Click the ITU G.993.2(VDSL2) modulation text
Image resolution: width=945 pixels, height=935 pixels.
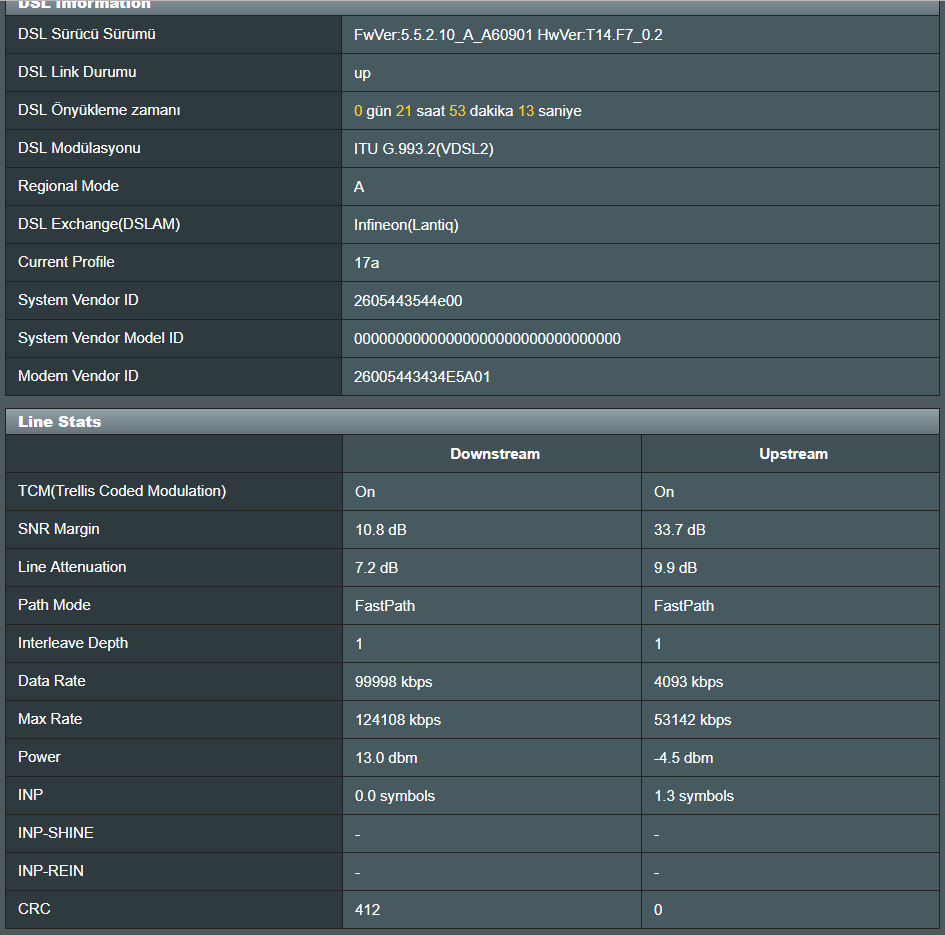tap(424, 149)
